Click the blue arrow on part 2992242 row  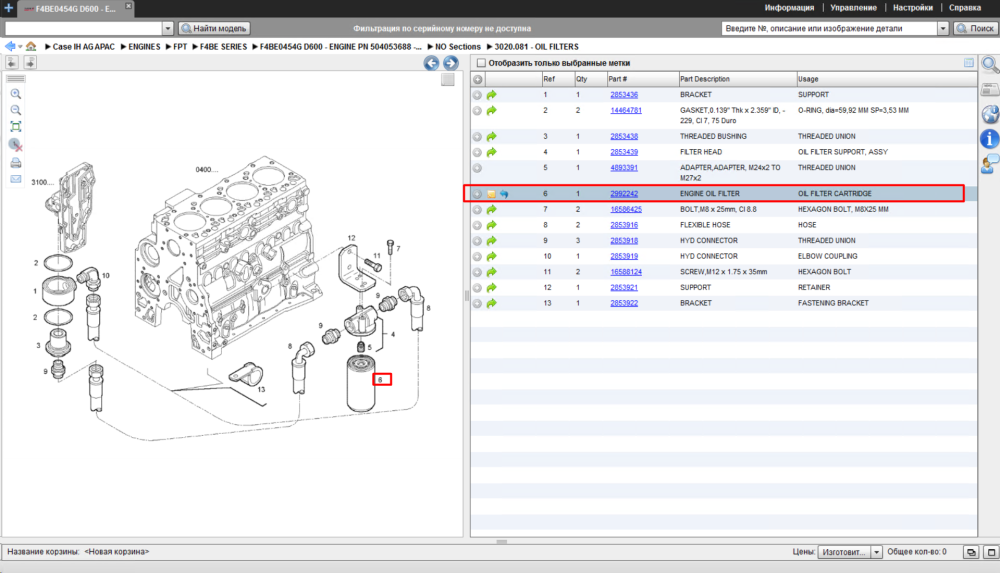tap(504, 194)
